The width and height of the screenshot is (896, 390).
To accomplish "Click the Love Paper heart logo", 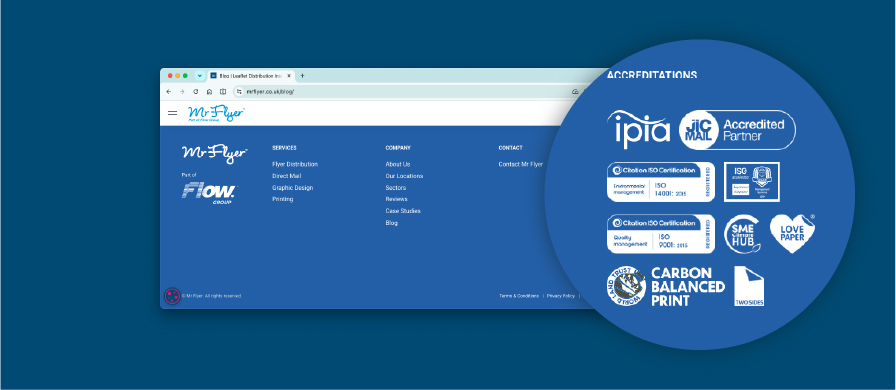I will coord(792,233).
